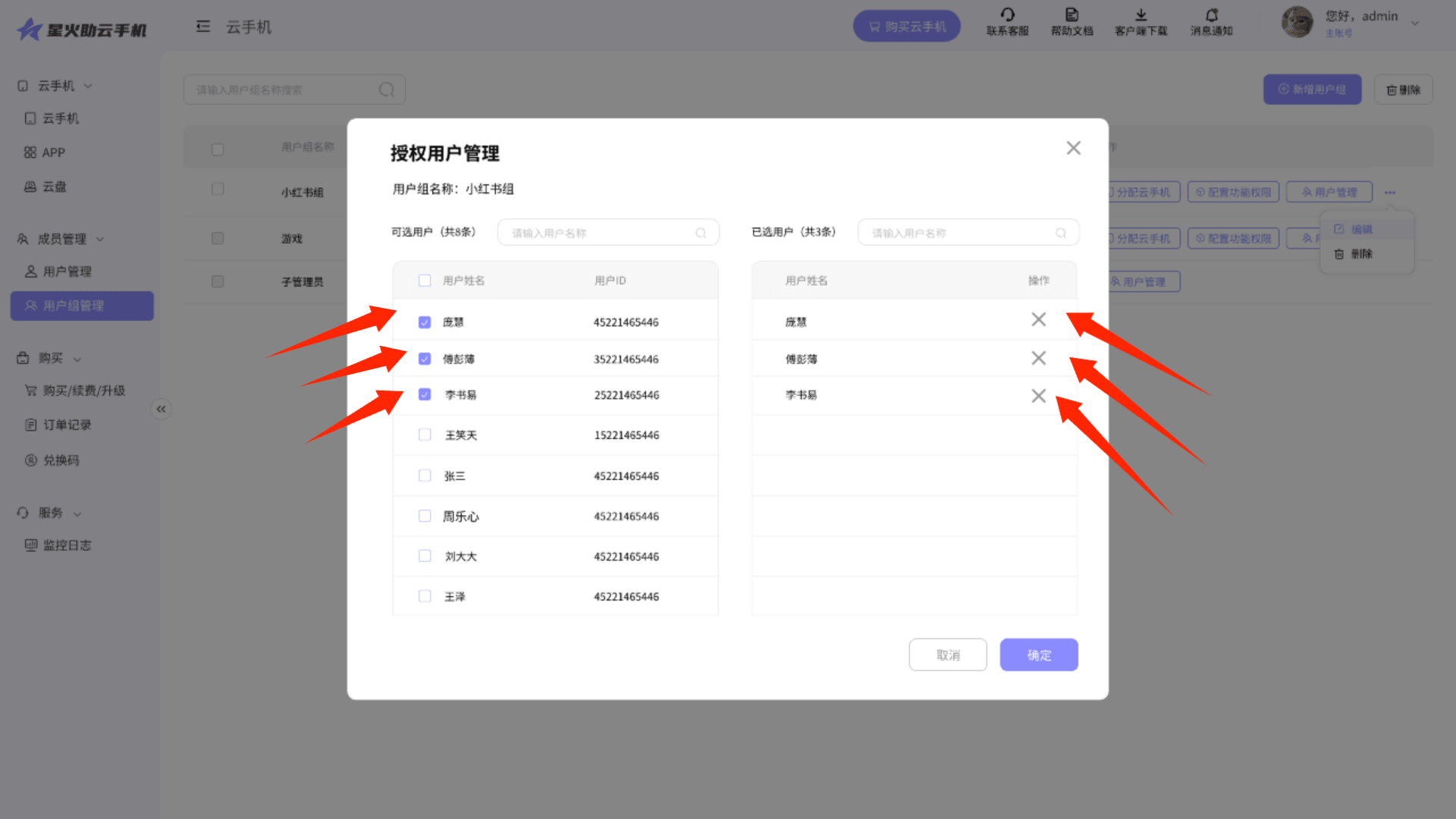The image size is (1456, 819).
Task: Uncheck the 庞慧 checkbox
Action: click(425, 322)
